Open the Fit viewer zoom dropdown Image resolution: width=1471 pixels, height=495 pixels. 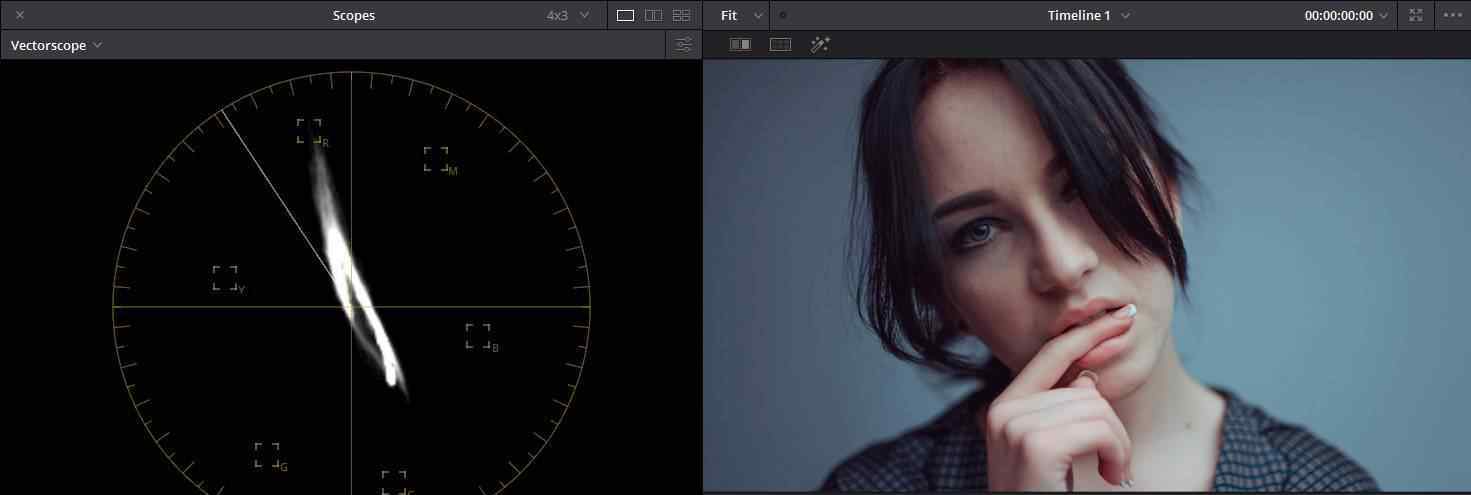tap(742, 15)
